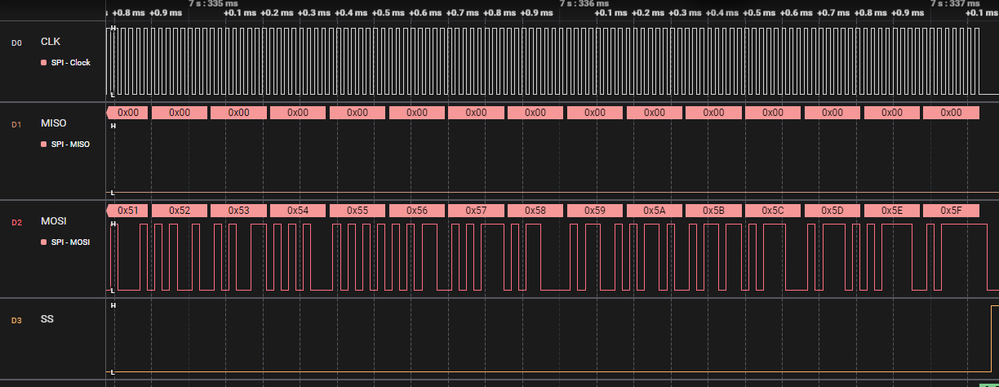Select the 0x55 MOSI data bubble
This screenshot has height=387, width=999.
click(357, 210)
